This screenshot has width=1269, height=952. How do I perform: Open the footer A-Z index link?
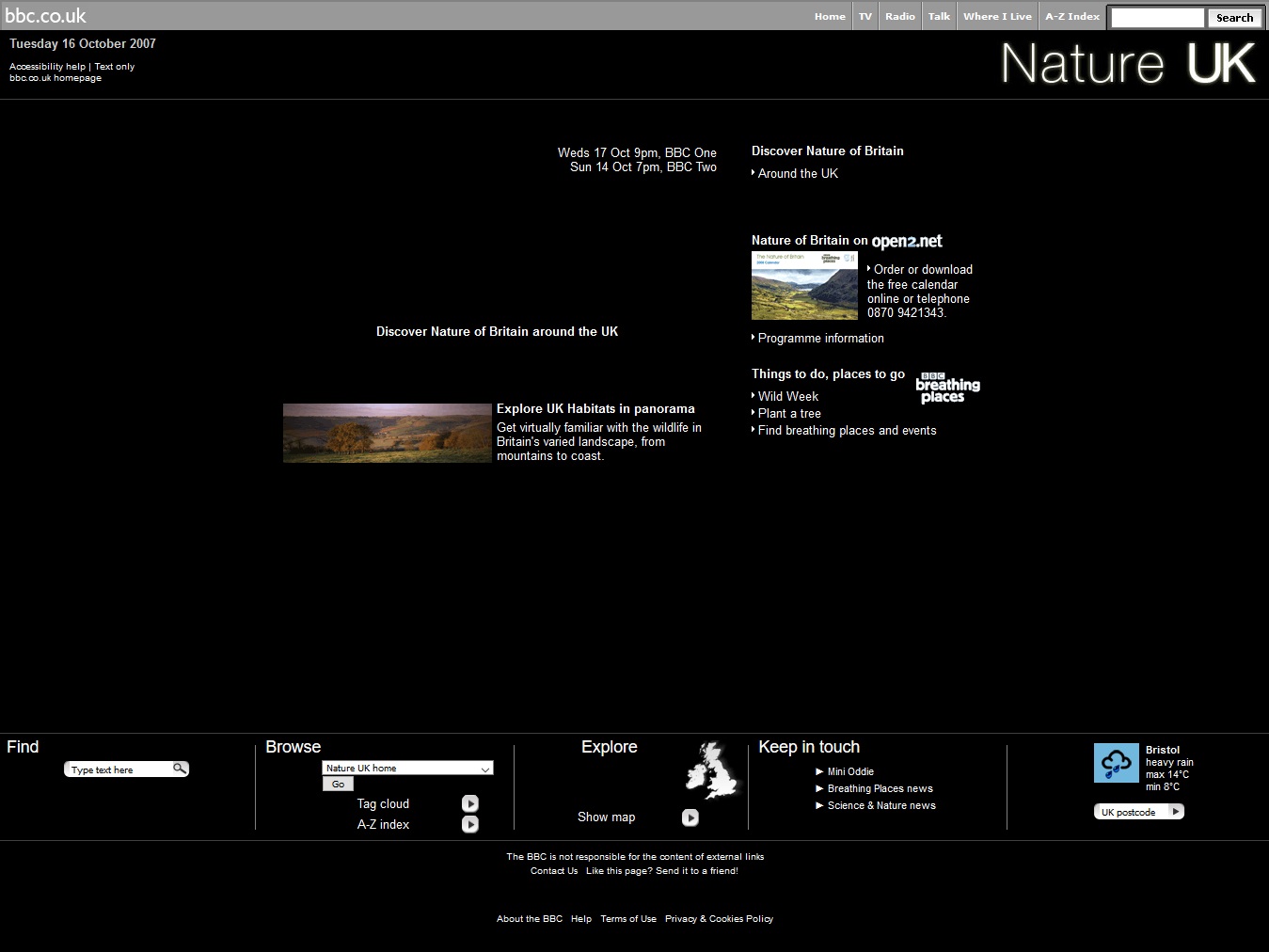point(383,824)
